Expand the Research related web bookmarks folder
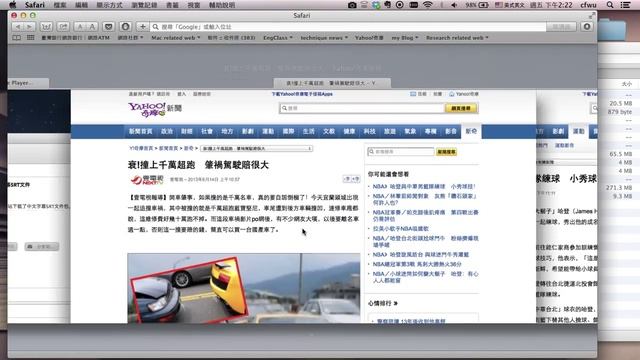The height and width of the screenshot is (360, 640). [x=457, y=38]
